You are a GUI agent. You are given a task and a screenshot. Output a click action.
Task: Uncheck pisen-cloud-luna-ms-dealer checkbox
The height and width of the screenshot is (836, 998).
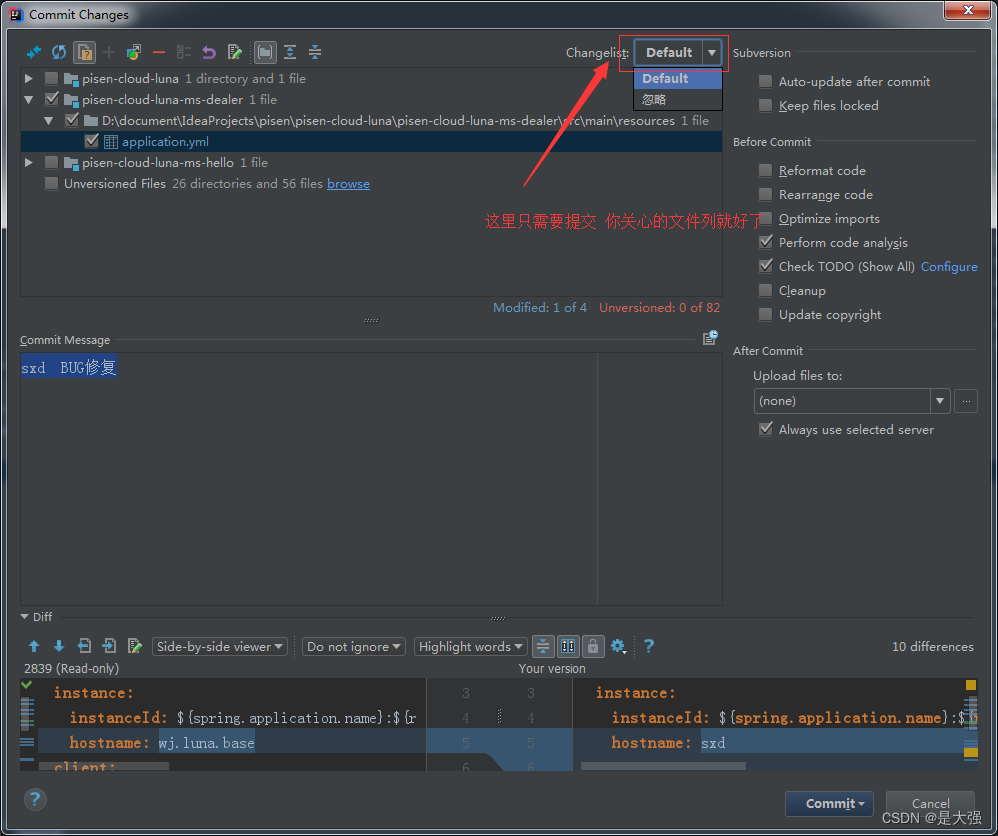52,99
